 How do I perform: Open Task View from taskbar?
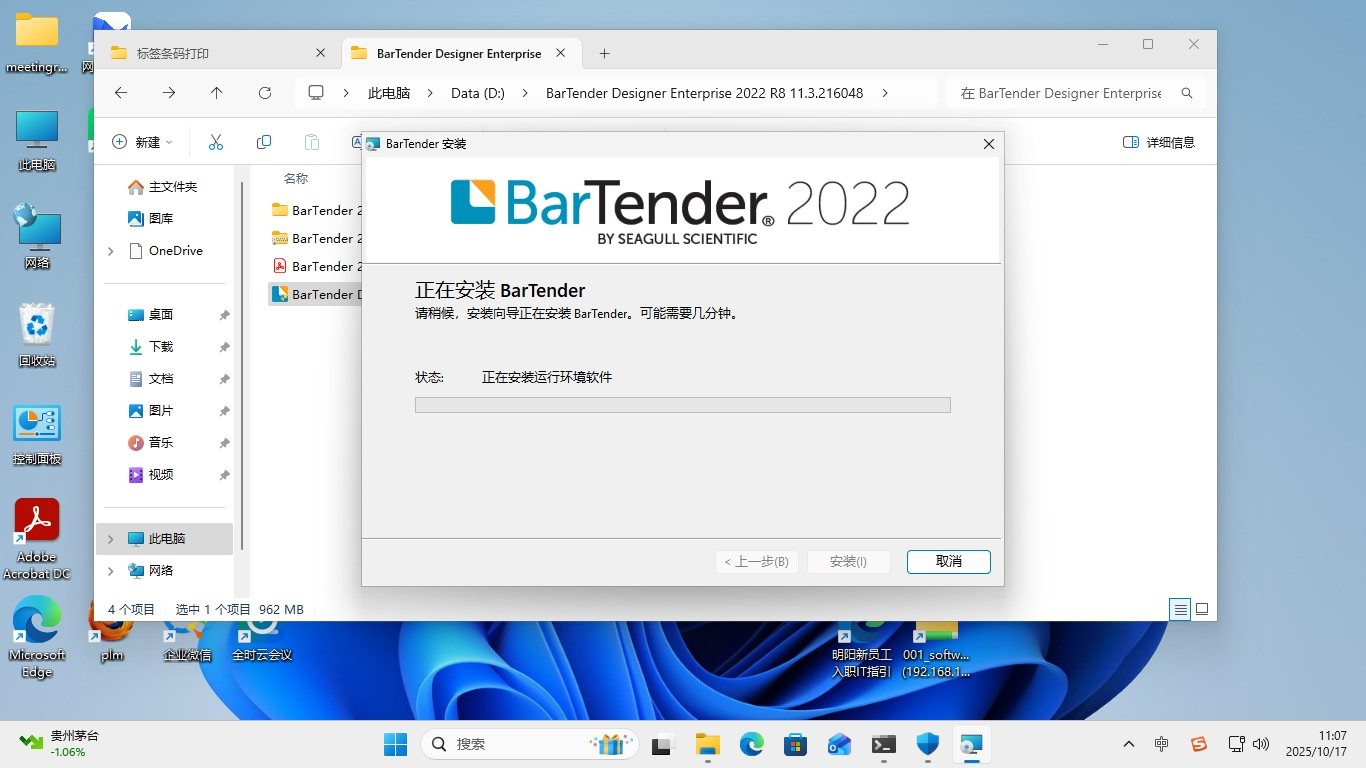tap(662, 744)
